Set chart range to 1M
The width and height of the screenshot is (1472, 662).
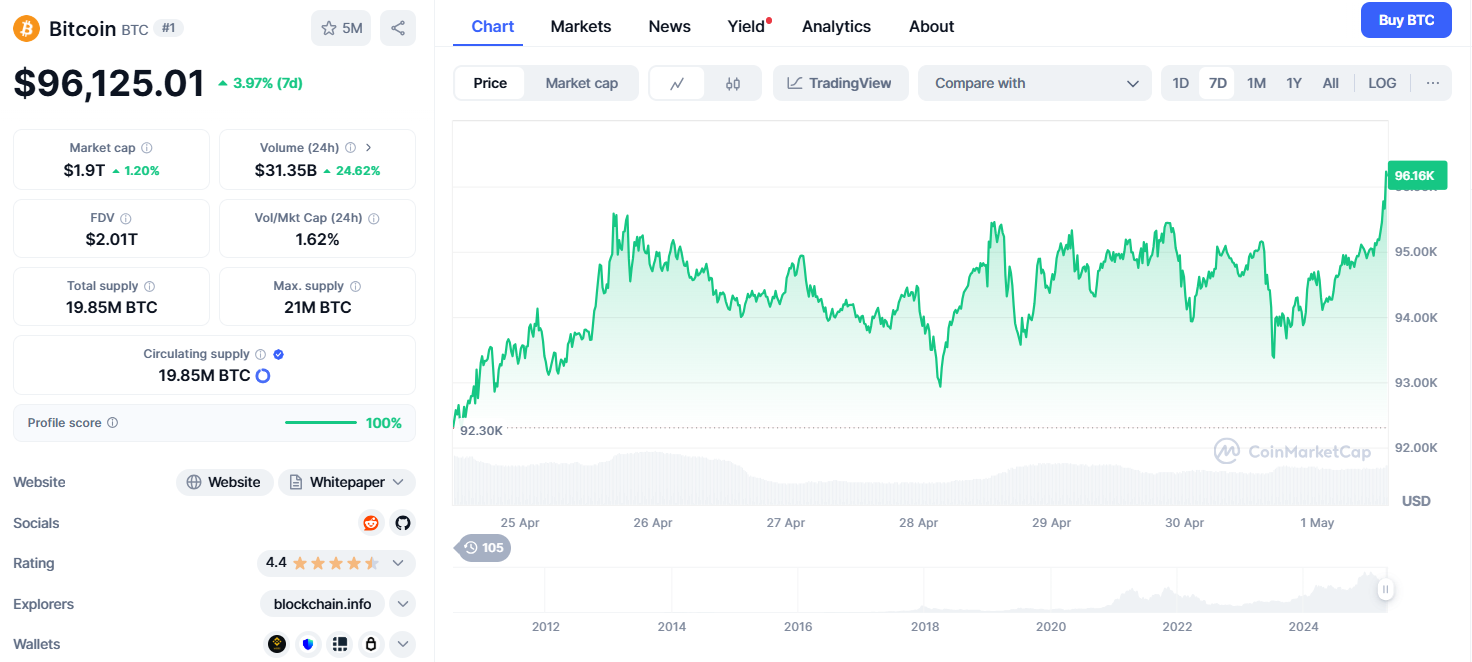(1256, 83)
